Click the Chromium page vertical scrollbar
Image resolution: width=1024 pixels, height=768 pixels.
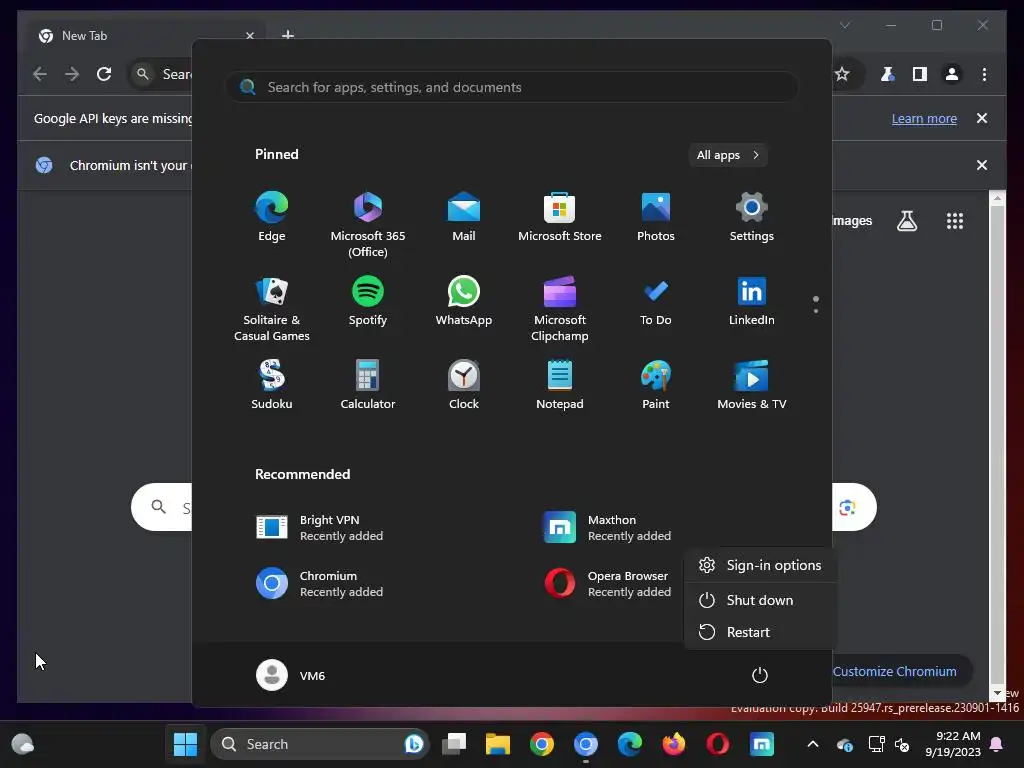point(997,445)
